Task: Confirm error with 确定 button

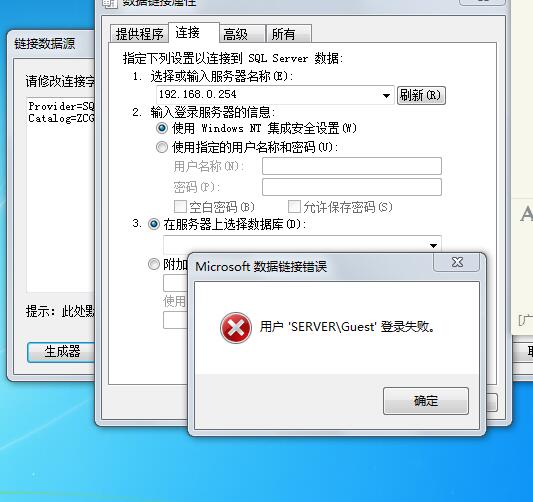Action: click(426, 401)
